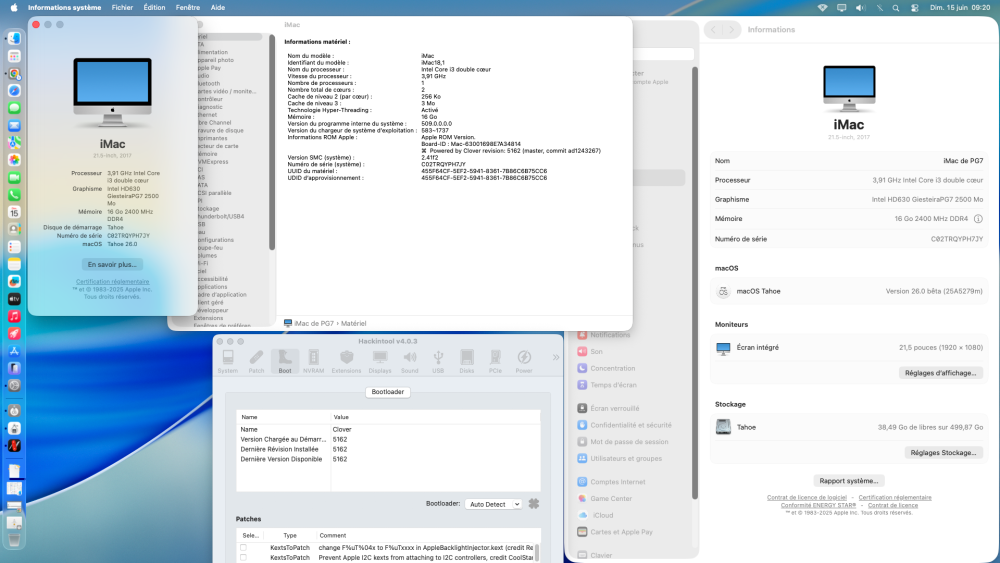Open the NVRAM tab in Hackintool

tap(313, 362)
